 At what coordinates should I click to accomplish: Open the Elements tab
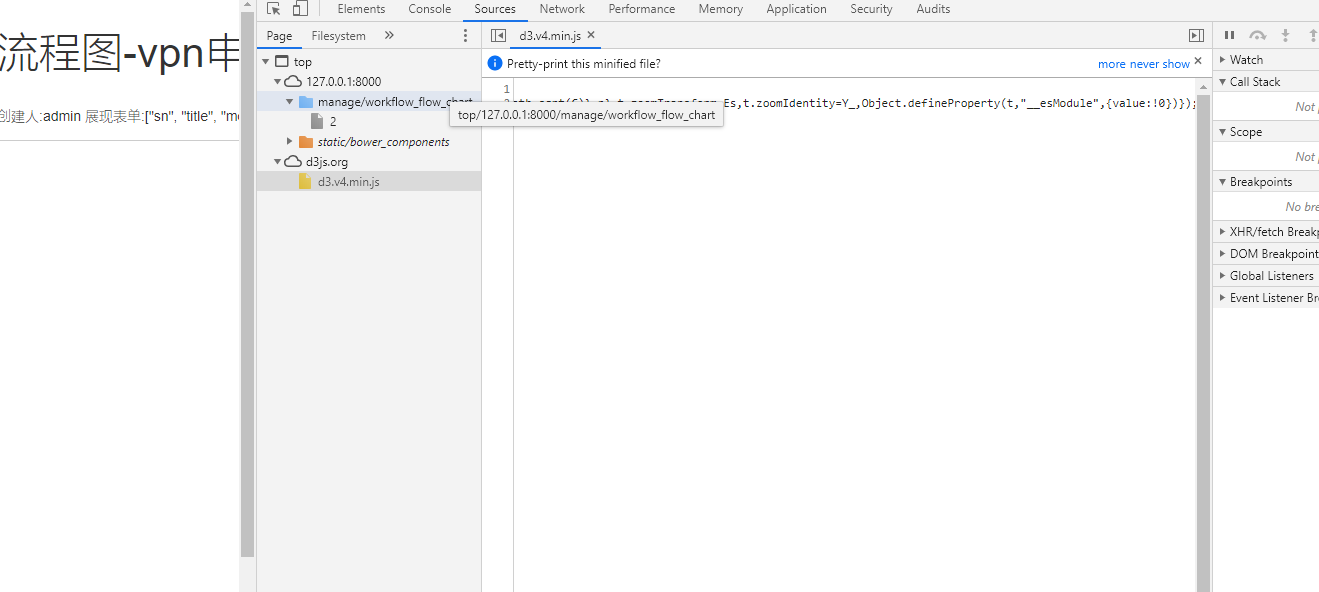coord(361,9)
